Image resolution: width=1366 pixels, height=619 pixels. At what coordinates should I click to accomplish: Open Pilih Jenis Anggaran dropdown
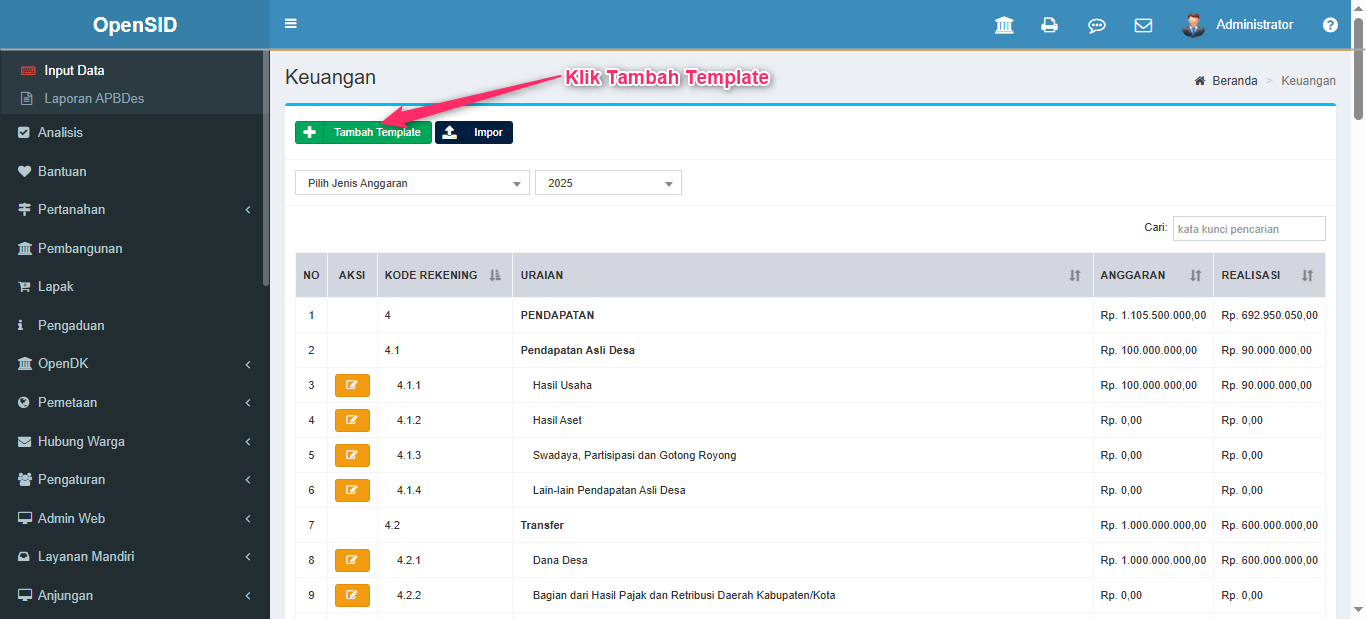(x=412, y=183)
